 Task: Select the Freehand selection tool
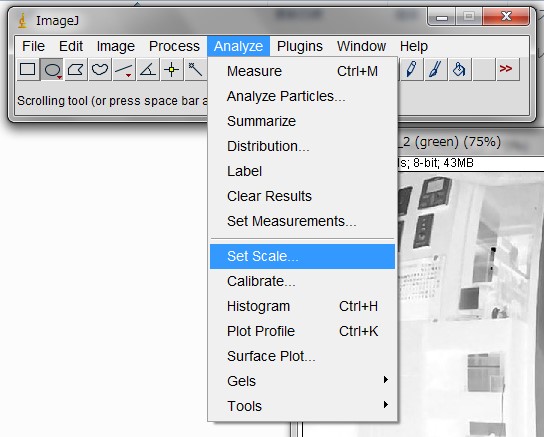pyautogui.click(x=100, y=69)
